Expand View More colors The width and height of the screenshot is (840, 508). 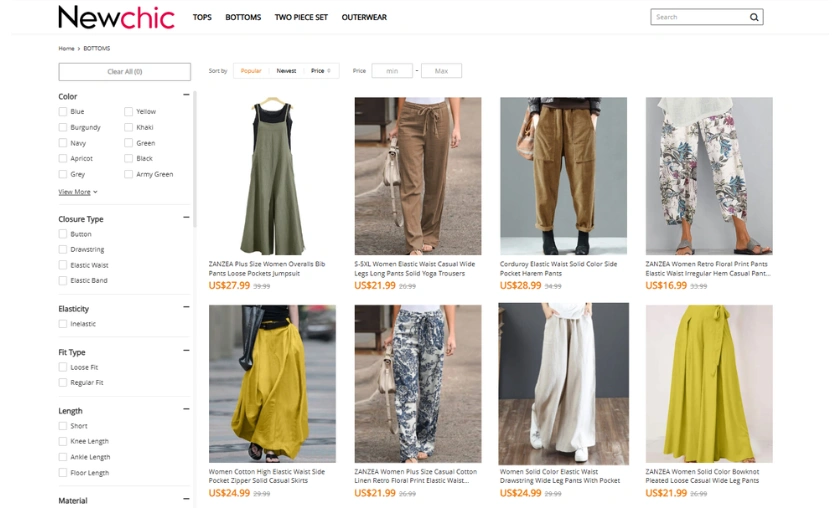[78, 192]
